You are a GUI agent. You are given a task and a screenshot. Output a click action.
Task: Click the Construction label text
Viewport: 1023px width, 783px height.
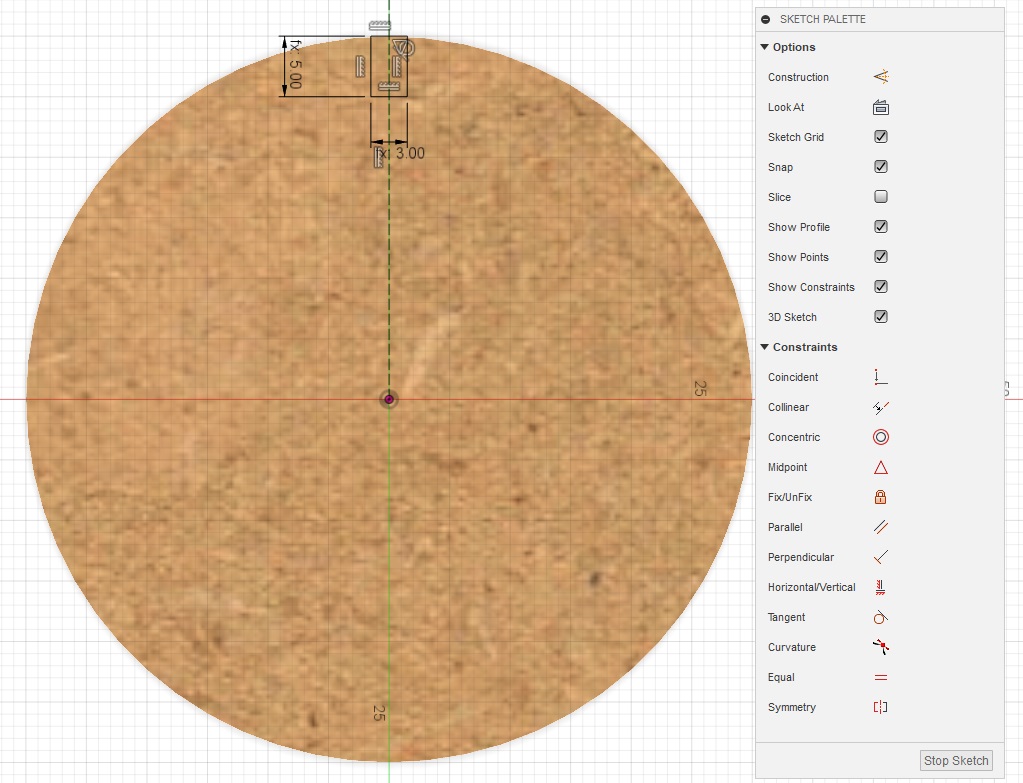798,77
